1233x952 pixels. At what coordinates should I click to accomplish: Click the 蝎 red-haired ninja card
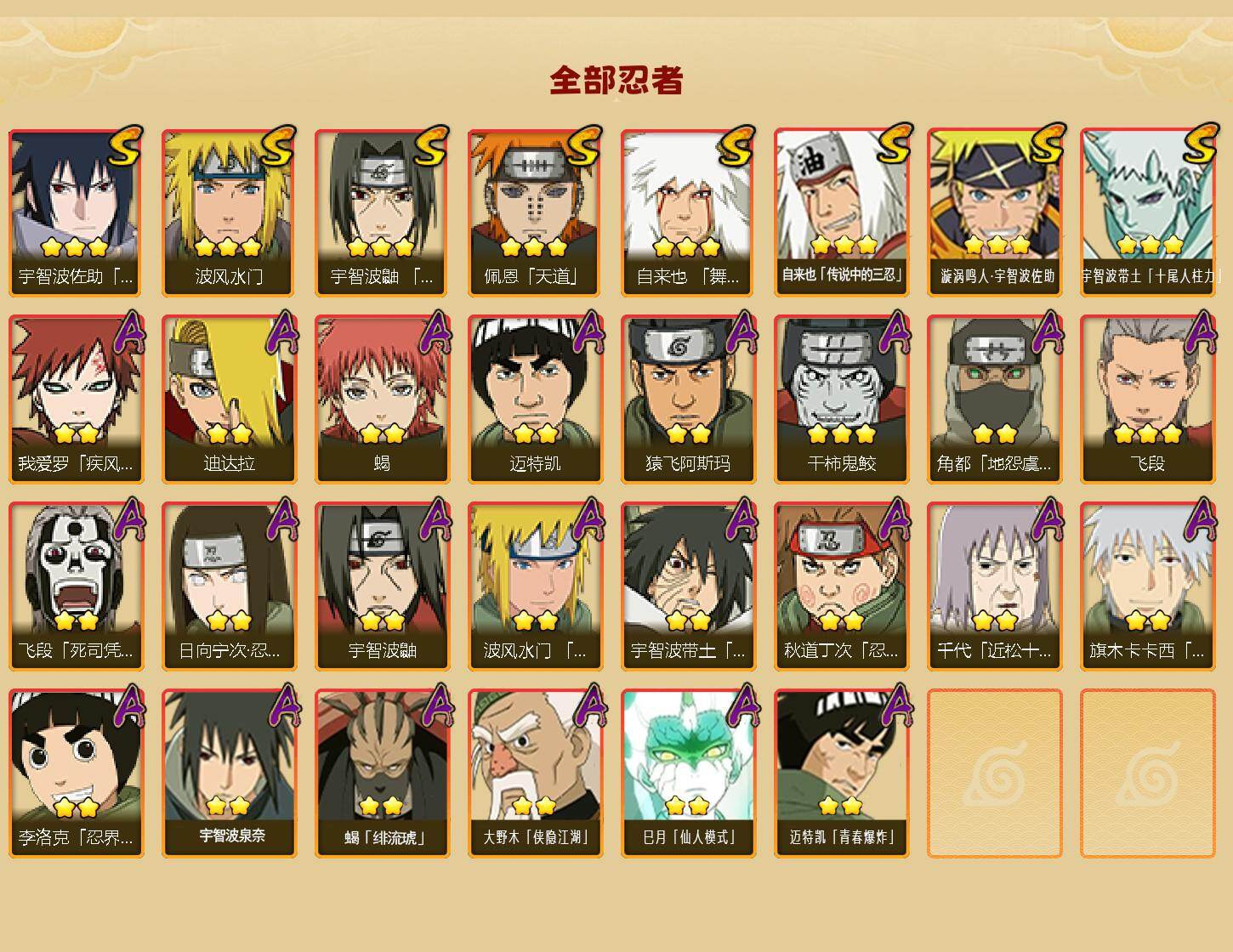382,399
